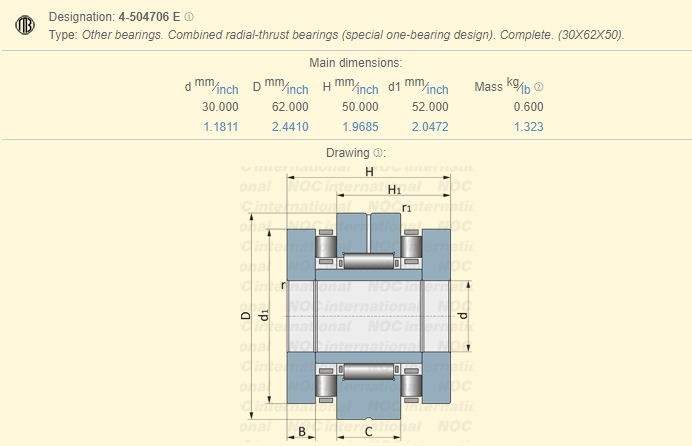Image resolution: width=692 pixels, height=446 pixels.
Task: Click the 1.323 lb mass value
Action: click(528, 127)
